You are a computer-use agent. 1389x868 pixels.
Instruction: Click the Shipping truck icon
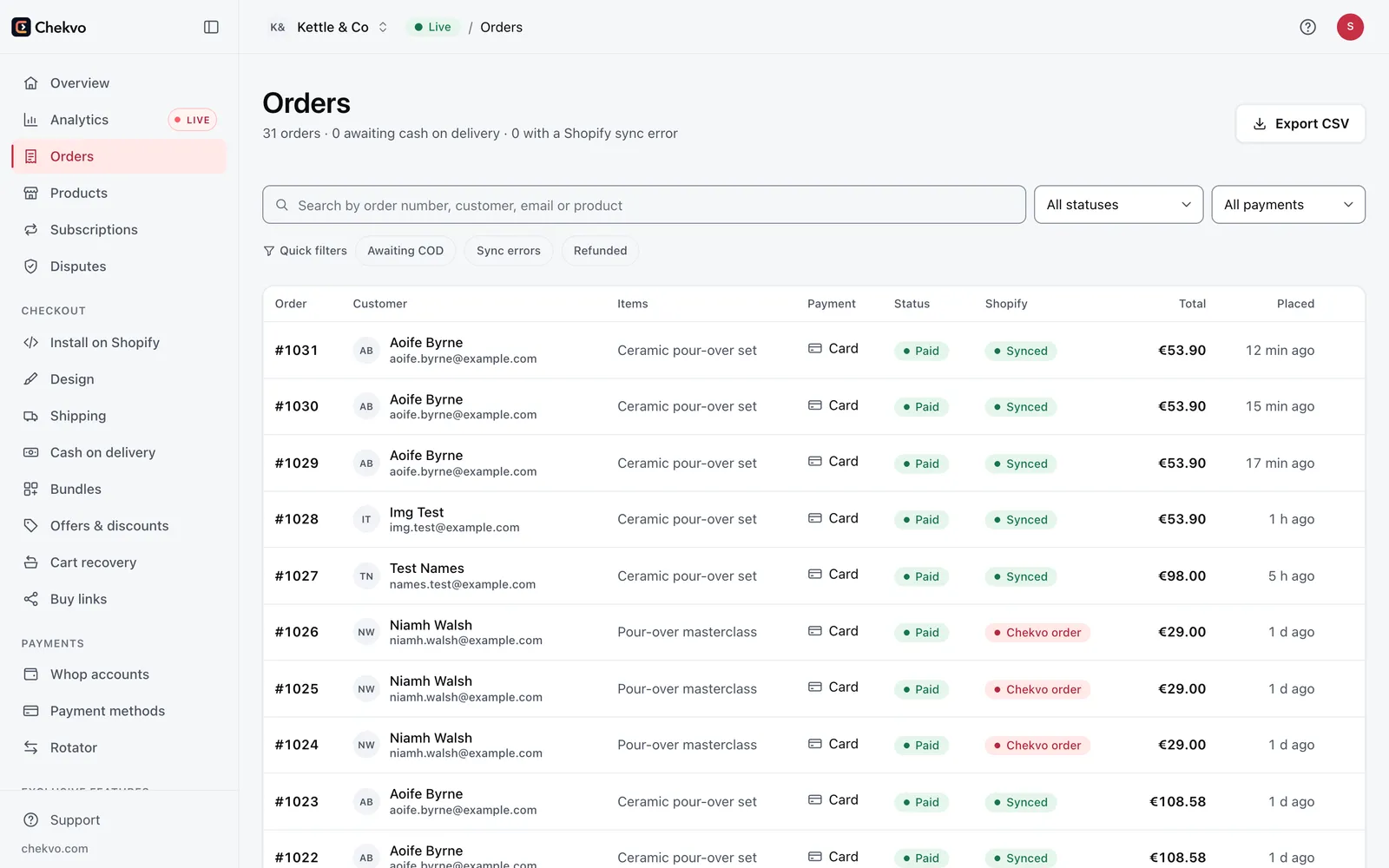[31, 416]
